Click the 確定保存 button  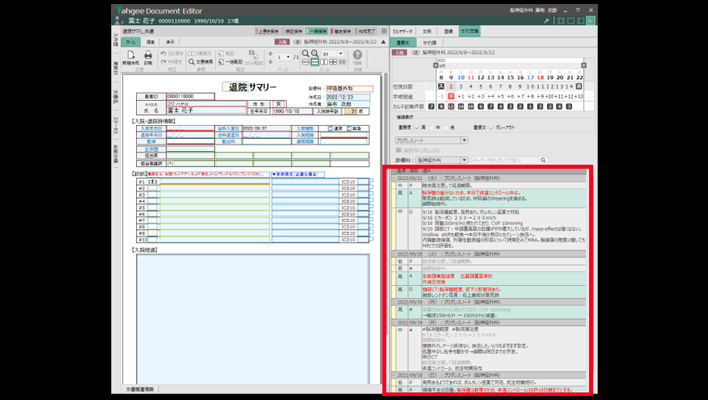(341, 31)
